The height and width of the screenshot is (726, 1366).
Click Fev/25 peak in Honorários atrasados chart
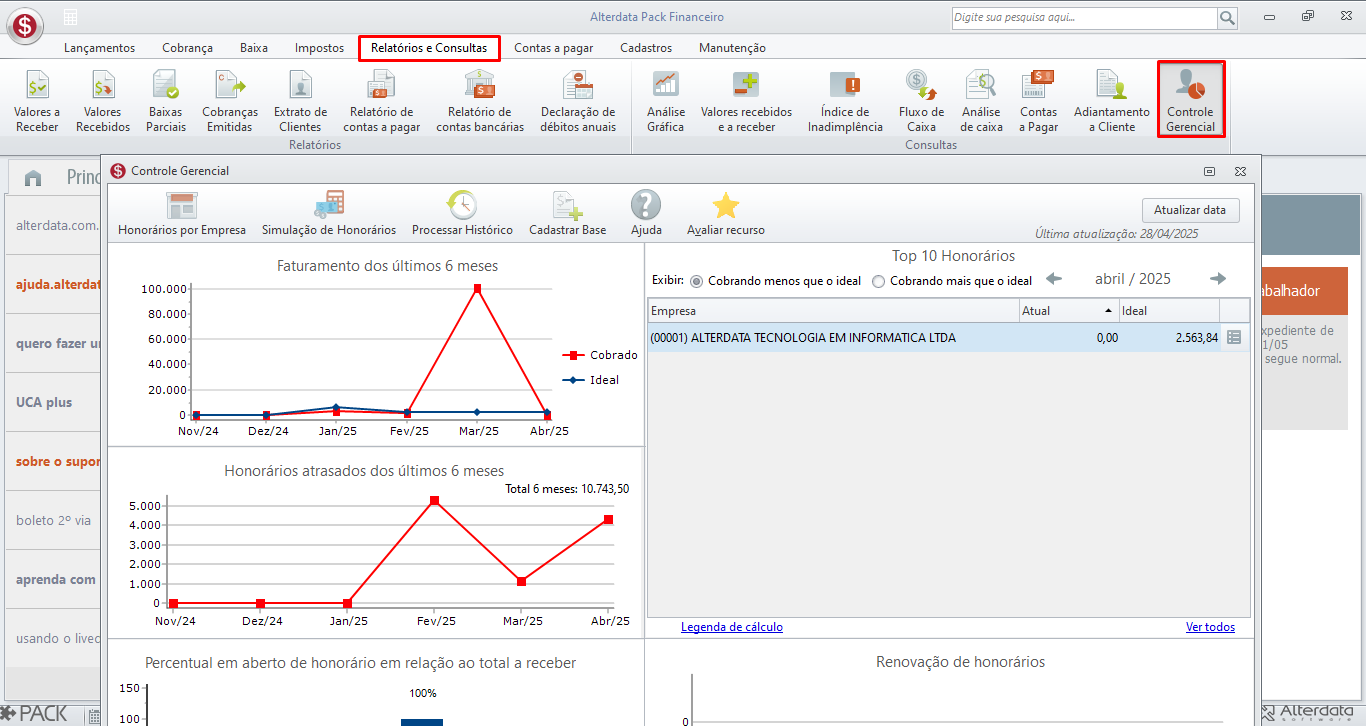[x=434, y=500]
